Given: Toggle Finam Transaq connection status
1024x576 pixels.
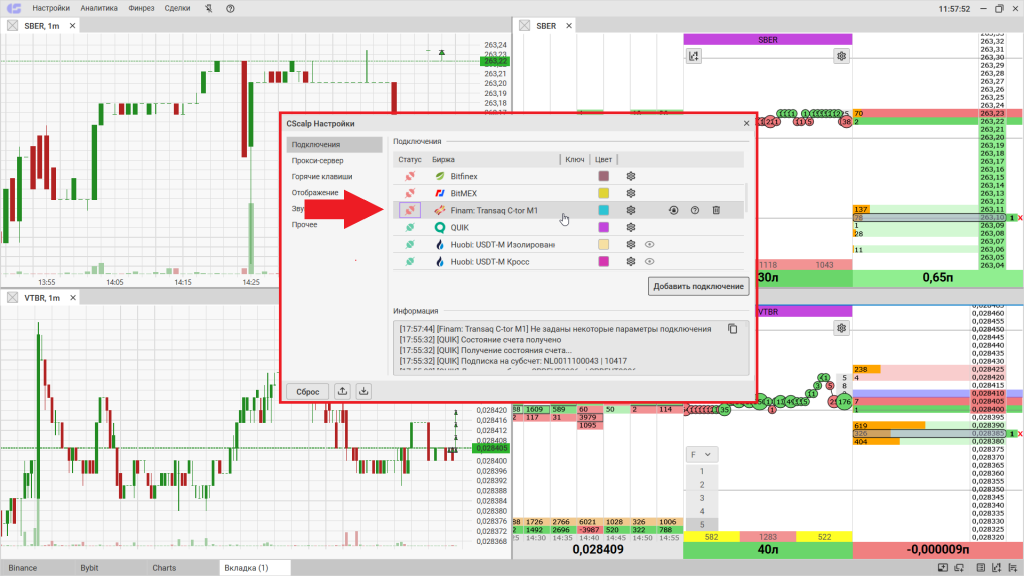Looking at the screenshot, I should tap(409, 210).
